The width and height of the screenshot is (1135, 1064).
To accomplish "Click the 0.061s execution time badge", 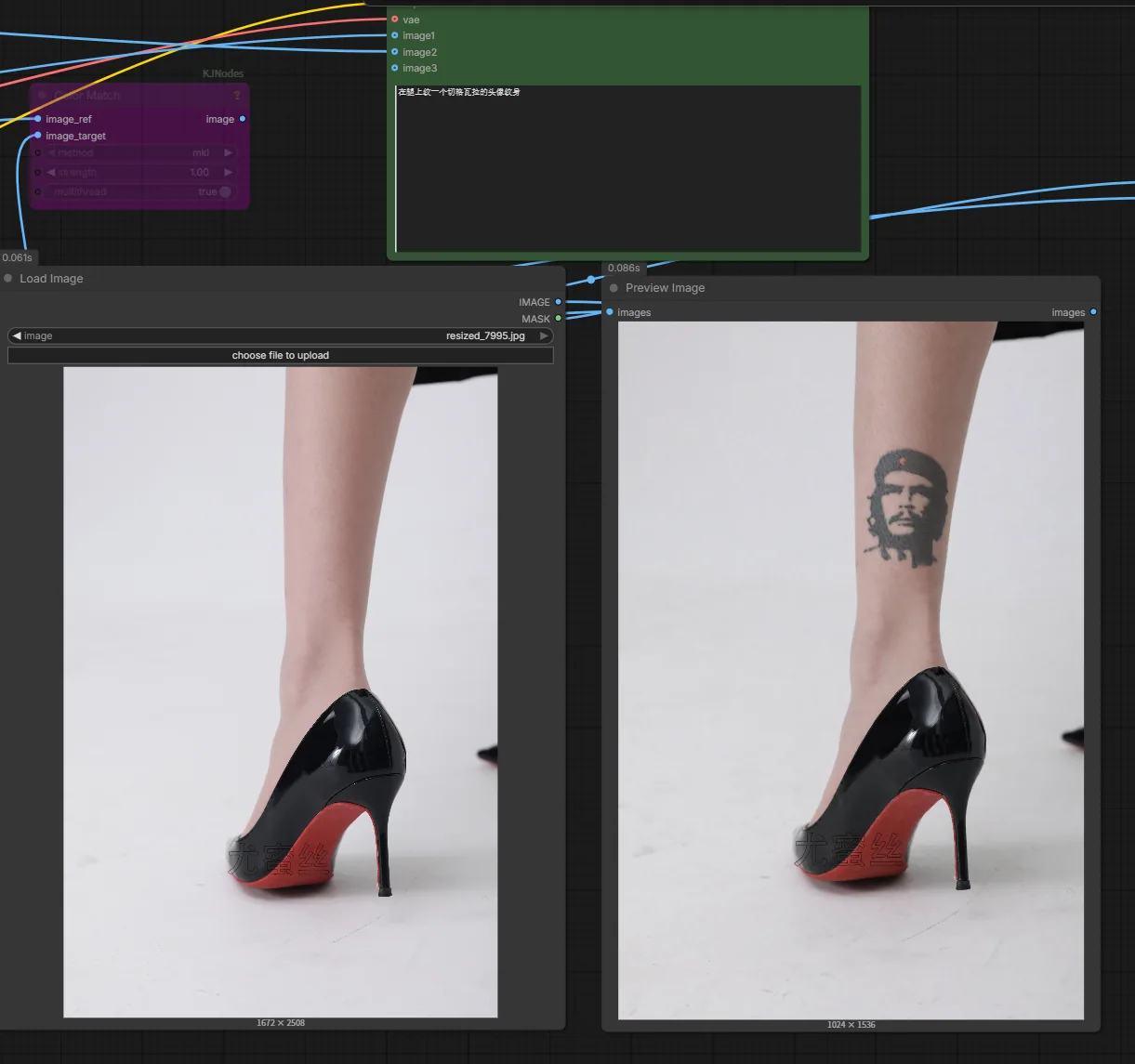I will [x=18, y=258].
